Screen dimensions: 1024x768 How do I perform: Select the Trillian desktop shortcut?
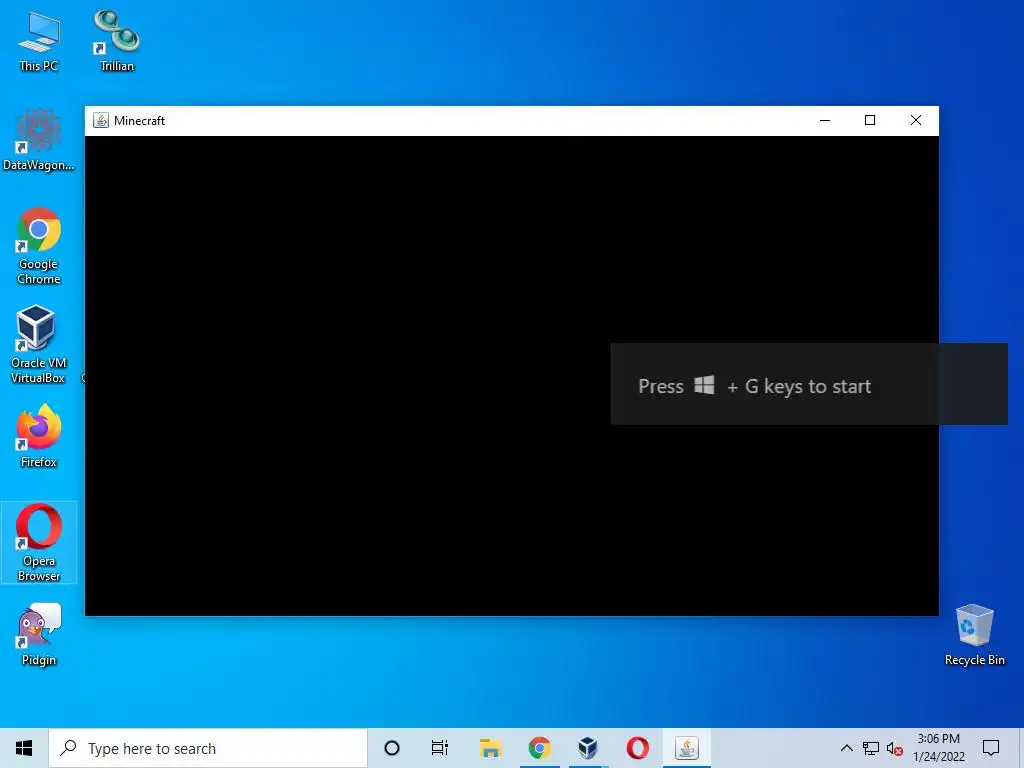coord(116,41)
